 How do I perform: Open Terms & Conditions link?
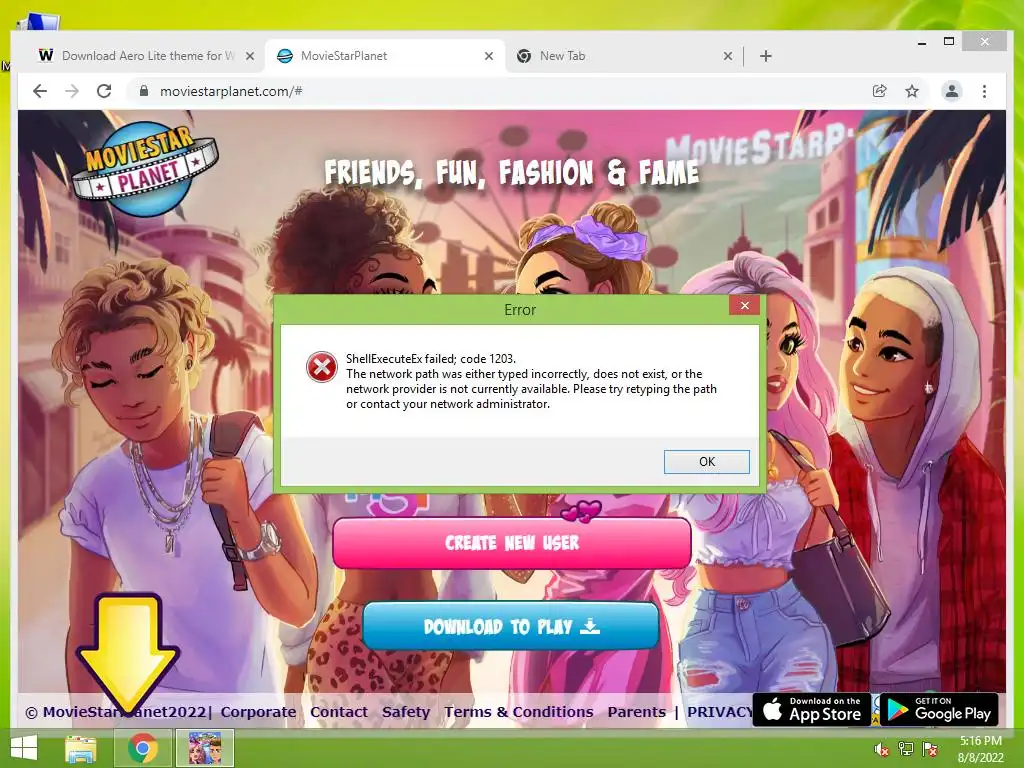[x=519, y=712]
